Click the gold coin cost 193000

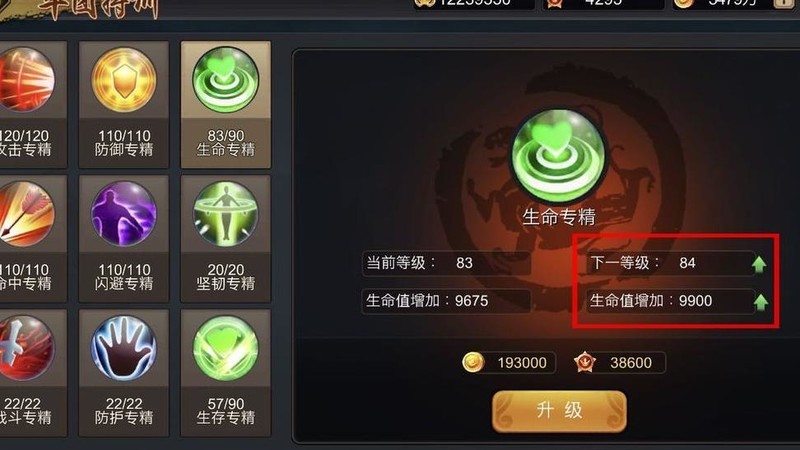[x=509, y=363]
